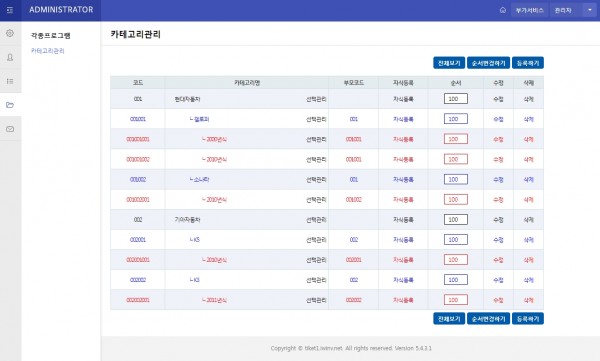
Task: Click the 코드 column header
Action: click(138, 83)
